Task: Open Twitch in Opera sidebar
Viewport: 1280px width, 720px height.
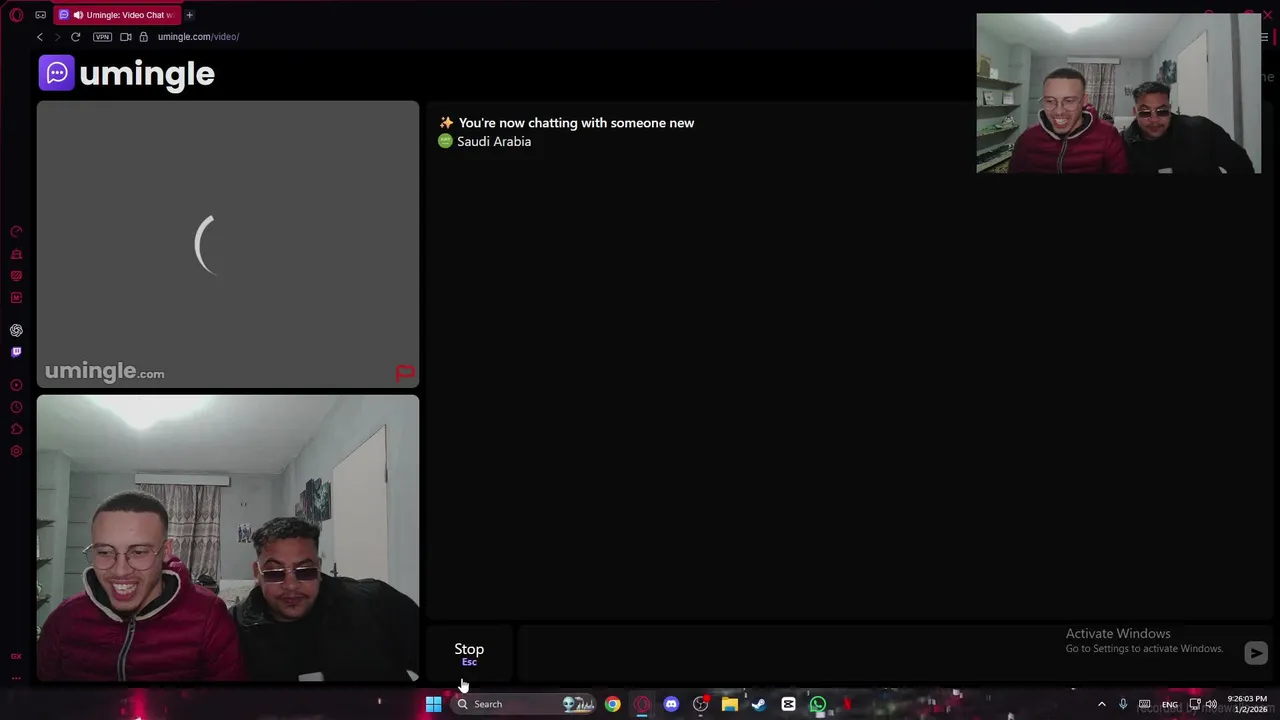Action: 16,352
